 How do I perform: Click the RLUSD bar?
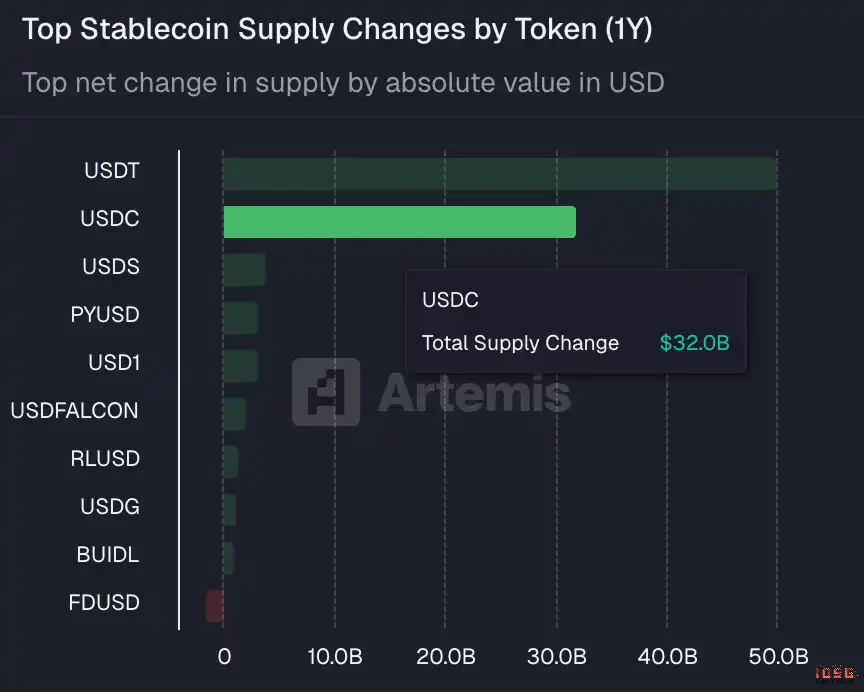click(230, 462)
